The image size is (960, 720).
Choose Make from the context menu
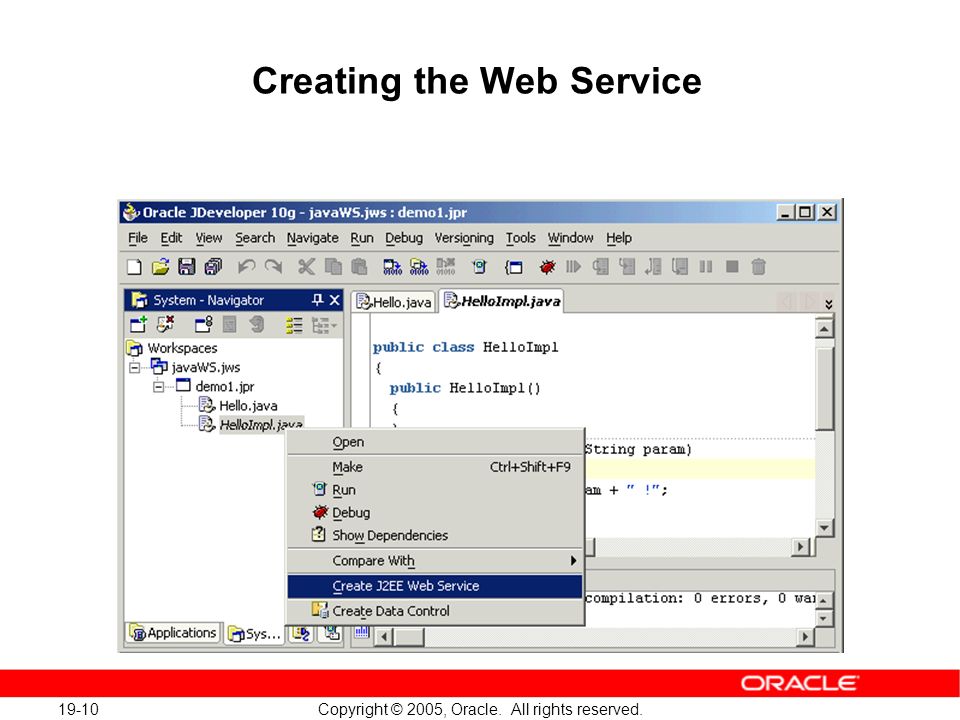(435, 467)
